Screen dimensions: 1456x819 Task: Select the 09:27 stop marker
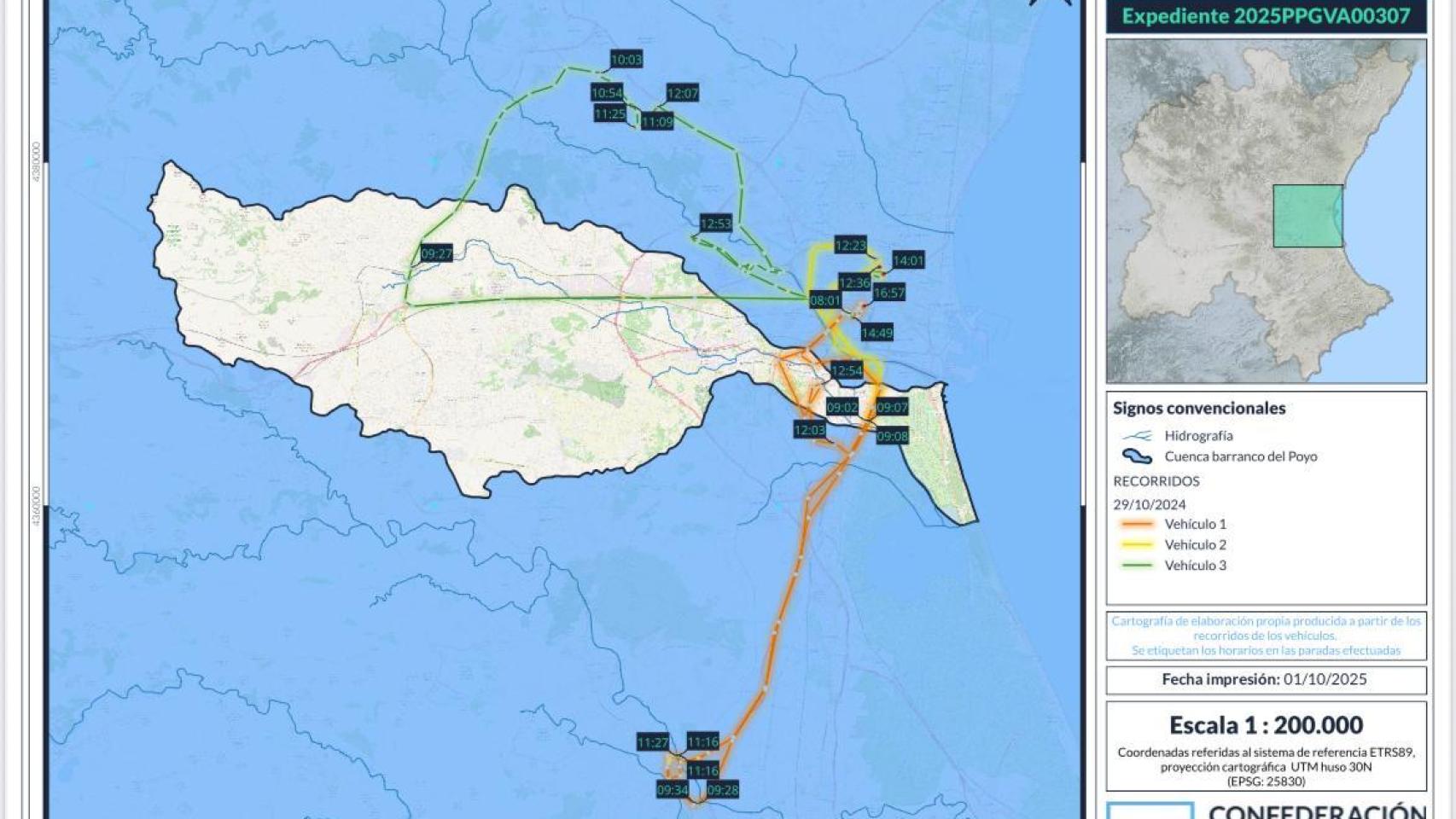point(437,253)
